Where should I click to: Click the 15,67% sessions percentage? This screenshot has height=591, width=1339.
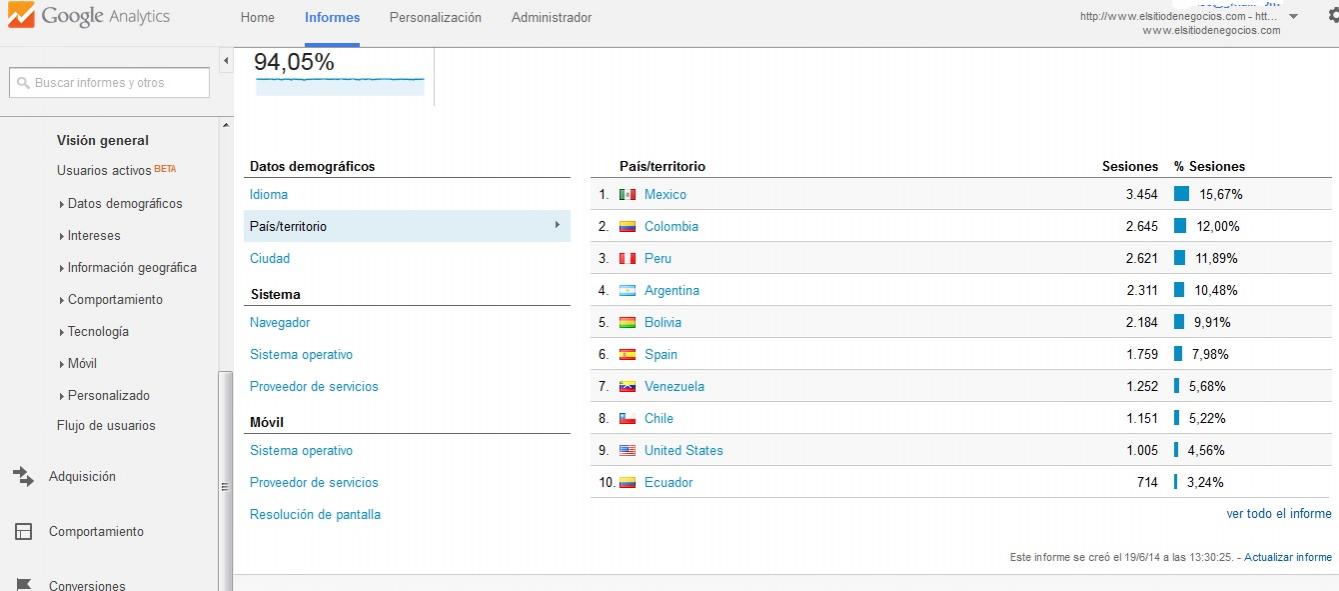pyautogui.click(x=1221, y=195)
